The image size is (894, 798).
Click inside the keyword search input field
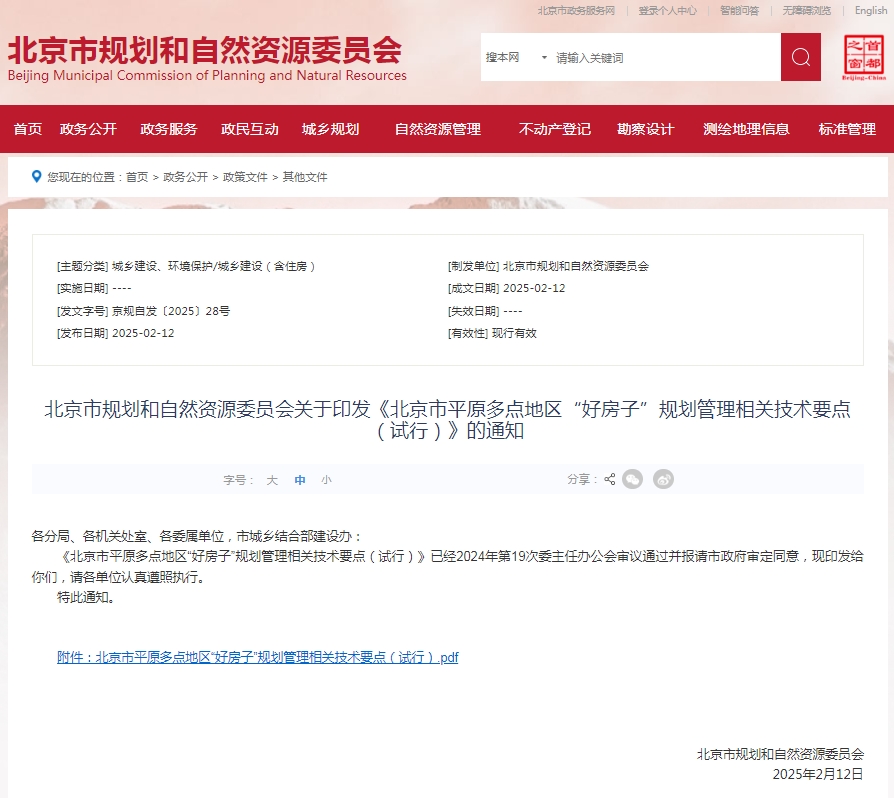tap(650, 58)
